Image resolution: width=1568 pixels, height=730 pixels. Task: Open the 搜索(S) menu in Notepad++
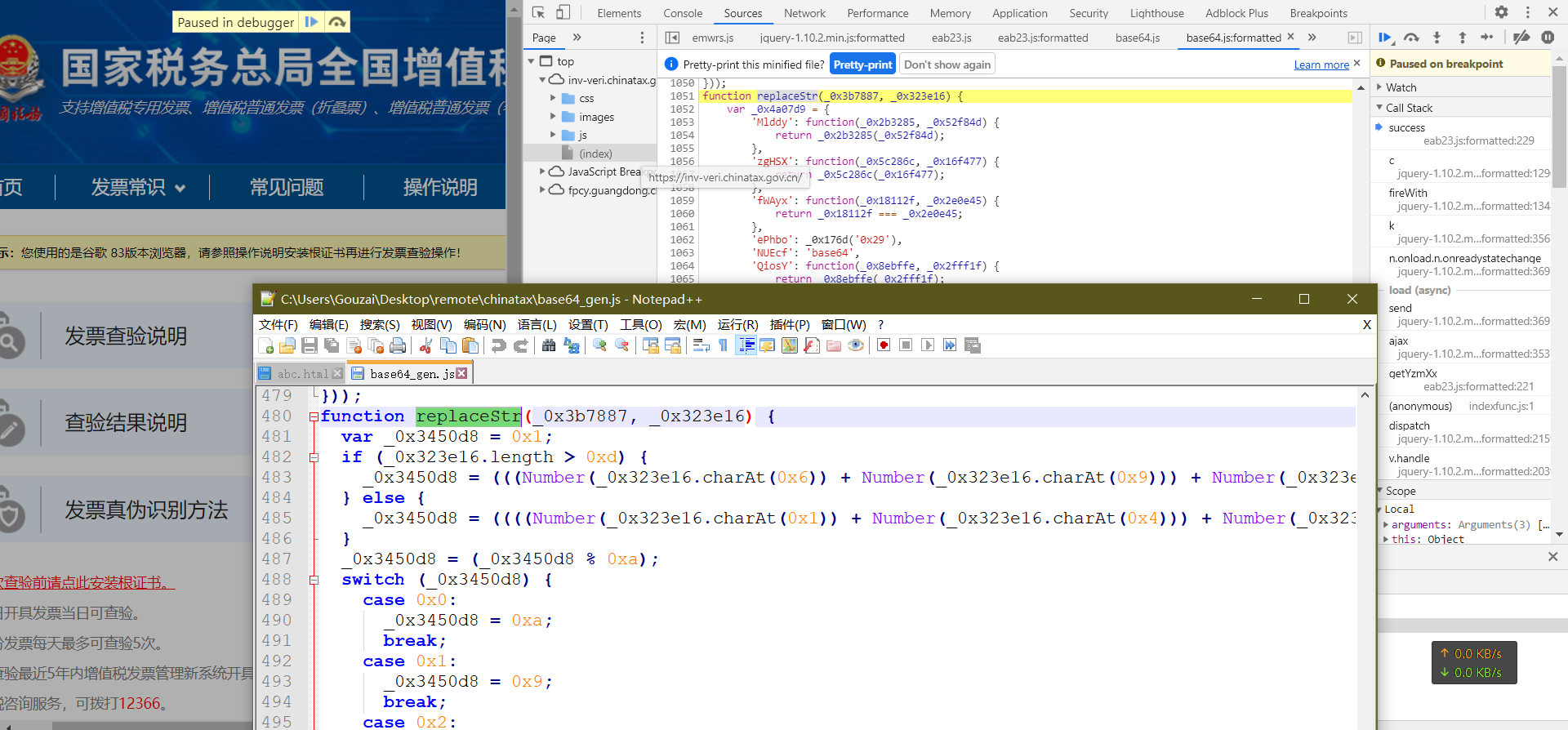point(380,324)
